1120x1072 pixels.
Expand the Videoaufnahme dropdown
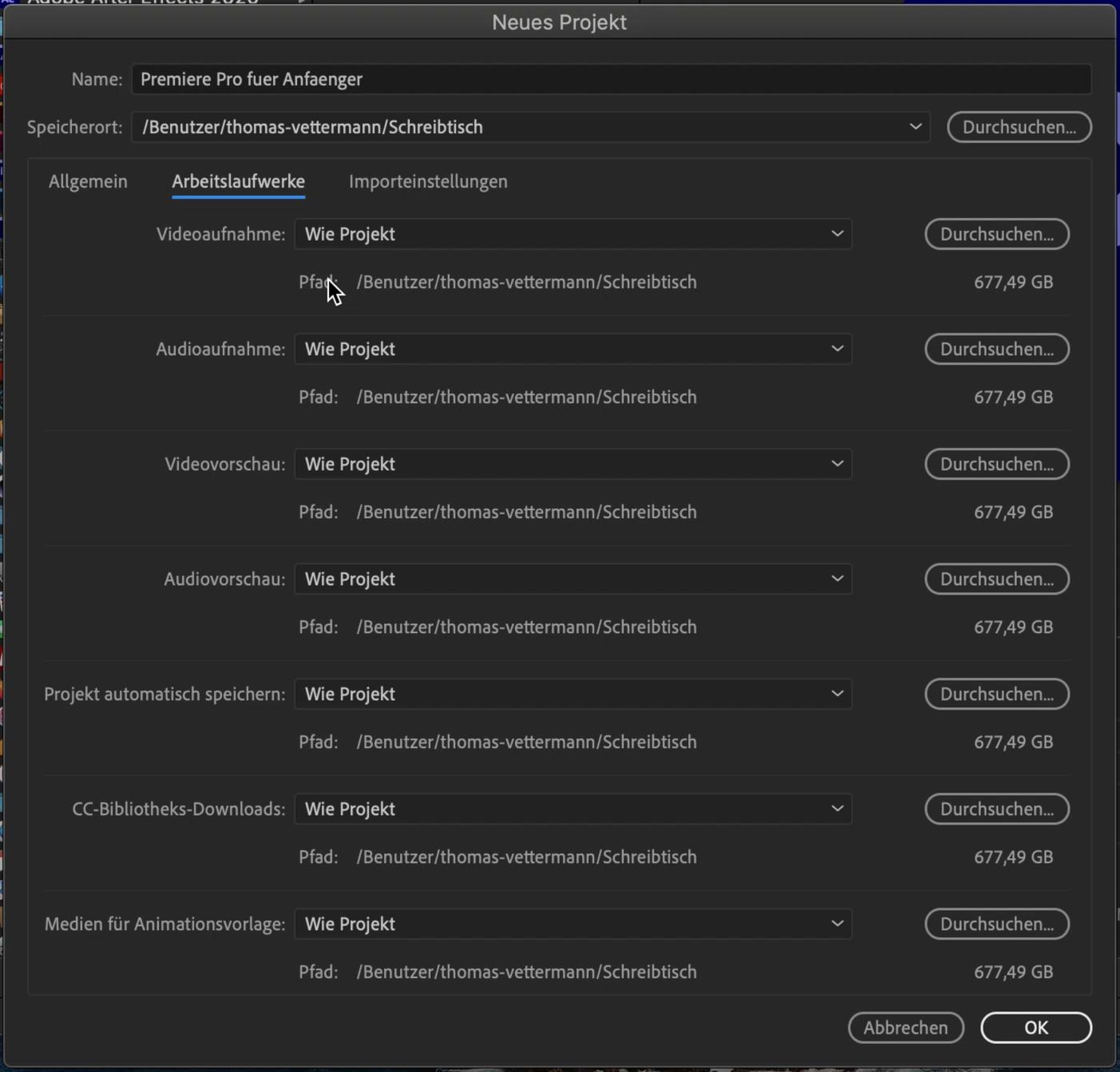point(572,234)
